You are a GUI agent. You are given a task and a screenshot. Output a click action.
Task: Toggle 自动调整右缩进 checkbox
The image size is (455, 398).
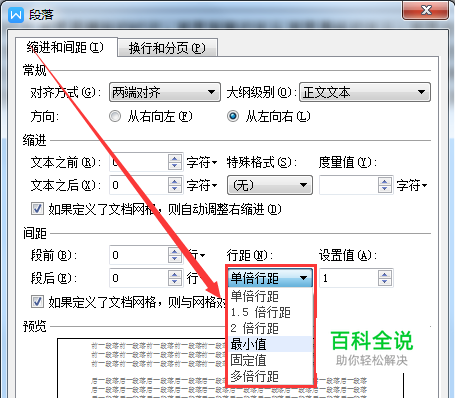pyautogui.click(x=37, y=209)
